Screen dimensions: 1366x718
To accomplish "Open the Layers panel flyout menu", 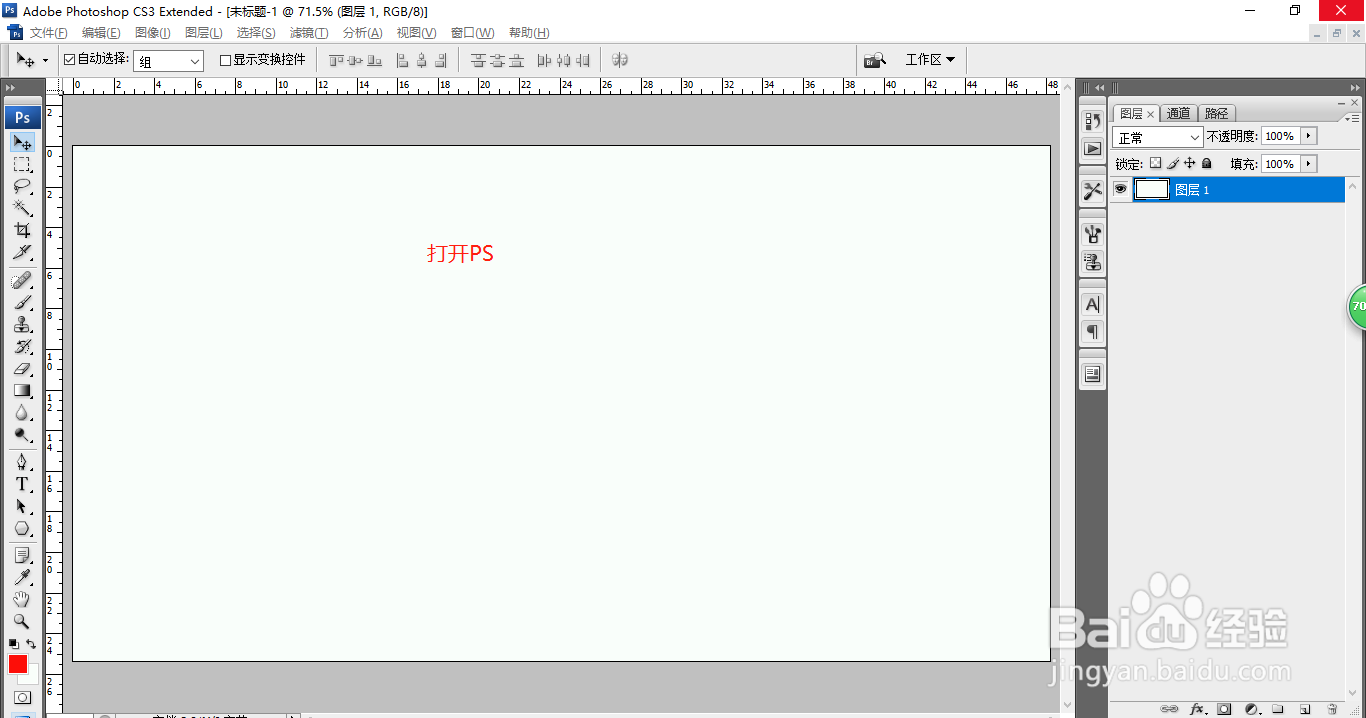I will [x=1351, y=118].
